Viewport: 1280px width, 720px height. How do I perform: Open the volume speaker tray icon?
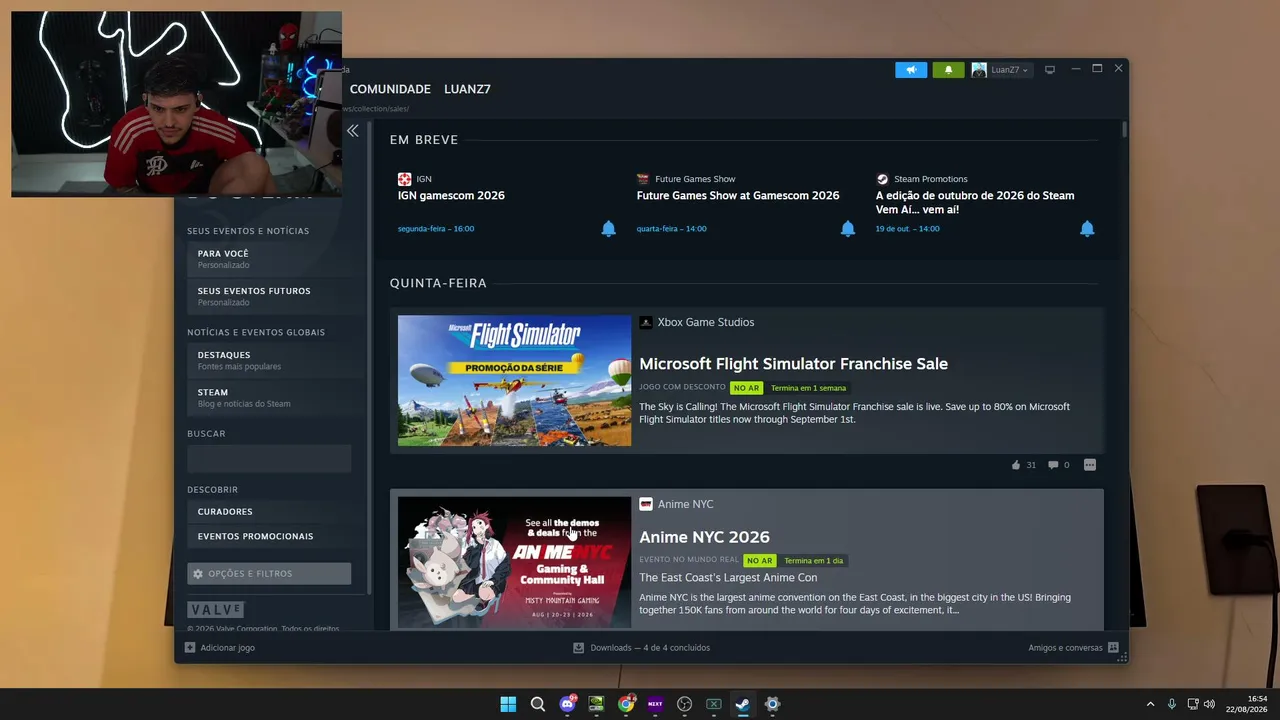pos(1209,704)
